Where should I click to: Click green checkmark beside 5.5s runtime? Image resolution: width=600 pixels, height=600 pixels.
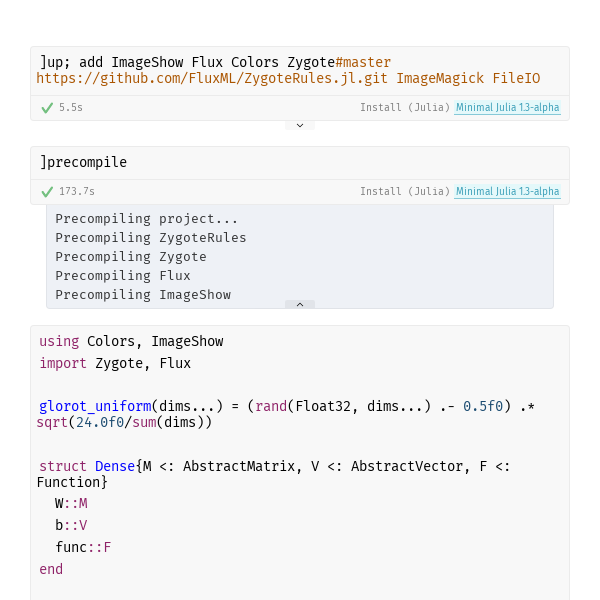coord(47,108)
